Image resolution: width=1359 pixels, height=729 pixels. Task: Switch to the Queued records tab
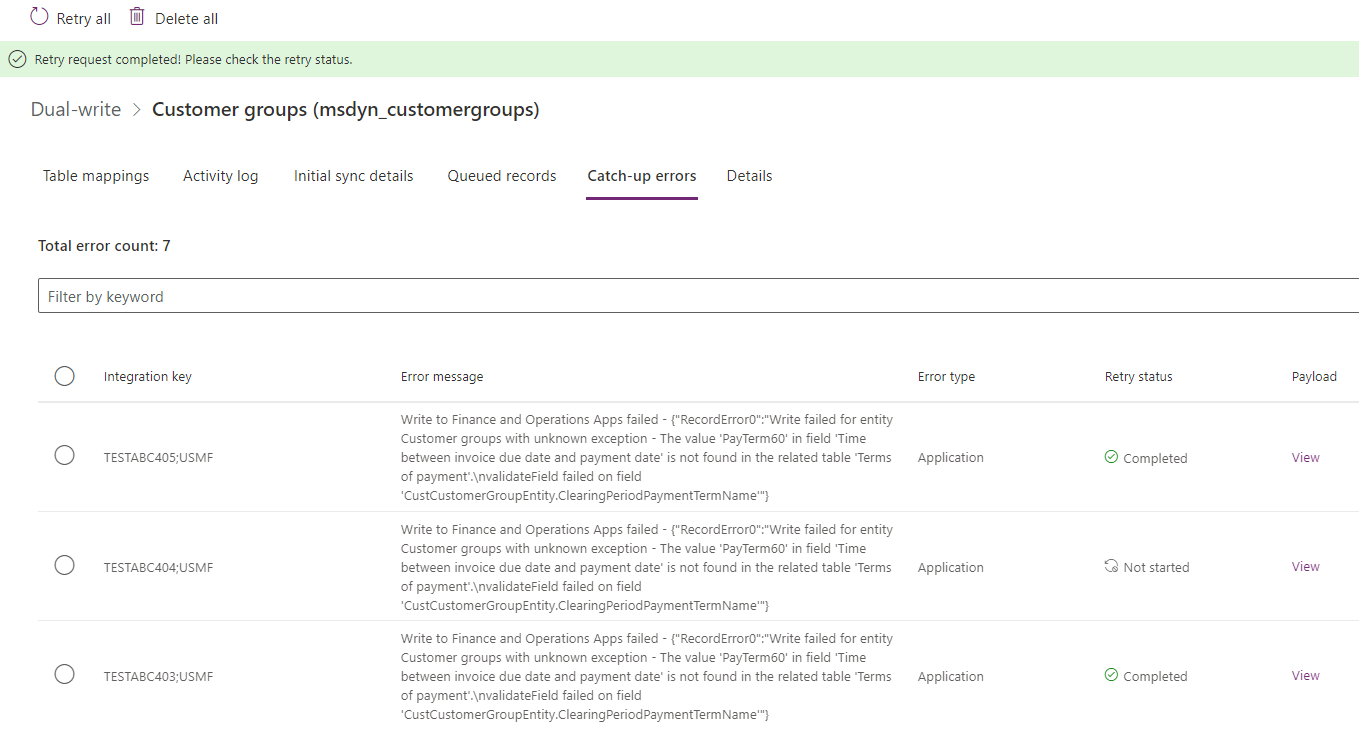pyautogui.click(x=501, y=175)
